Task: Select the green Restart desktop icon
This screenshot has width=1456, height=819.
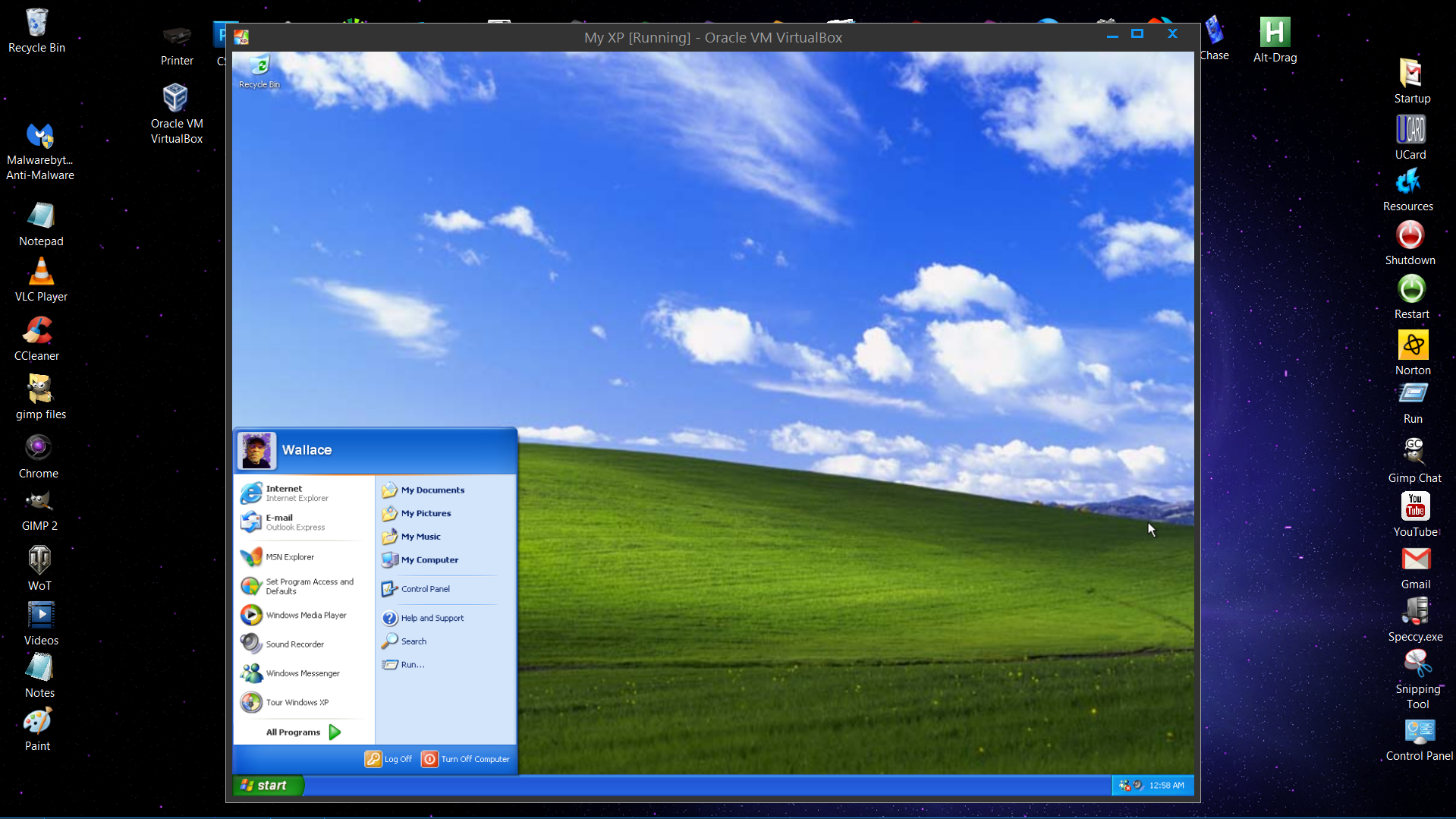Action: [x=1411, y=298]
